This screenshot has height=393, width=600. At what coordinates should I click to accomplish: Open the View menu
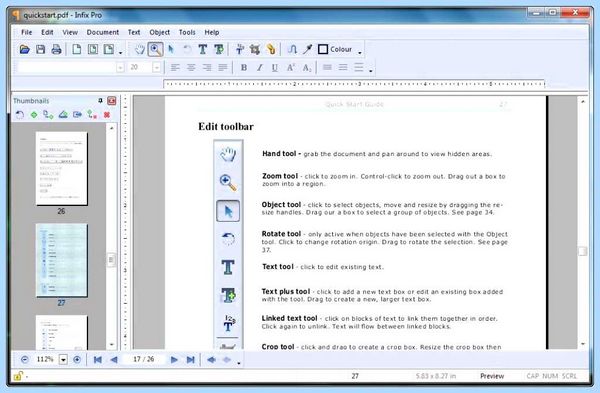70,32
